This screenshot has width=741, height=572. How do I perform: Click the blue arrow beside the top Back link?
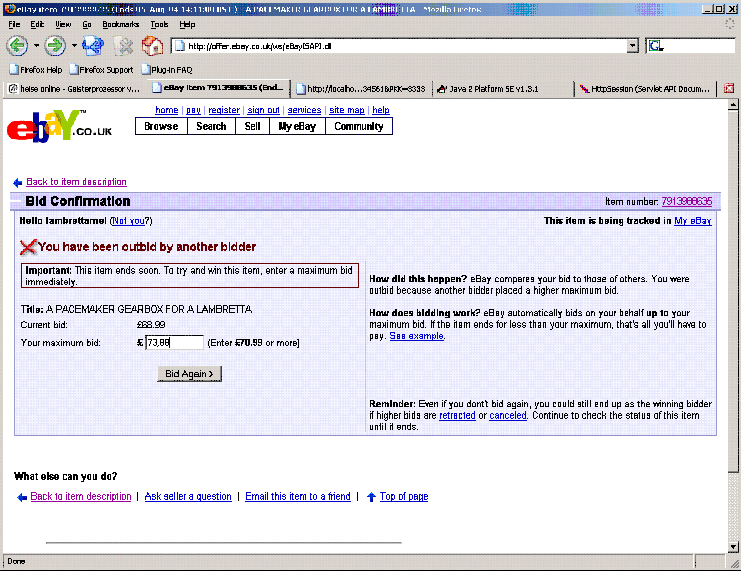18,183
